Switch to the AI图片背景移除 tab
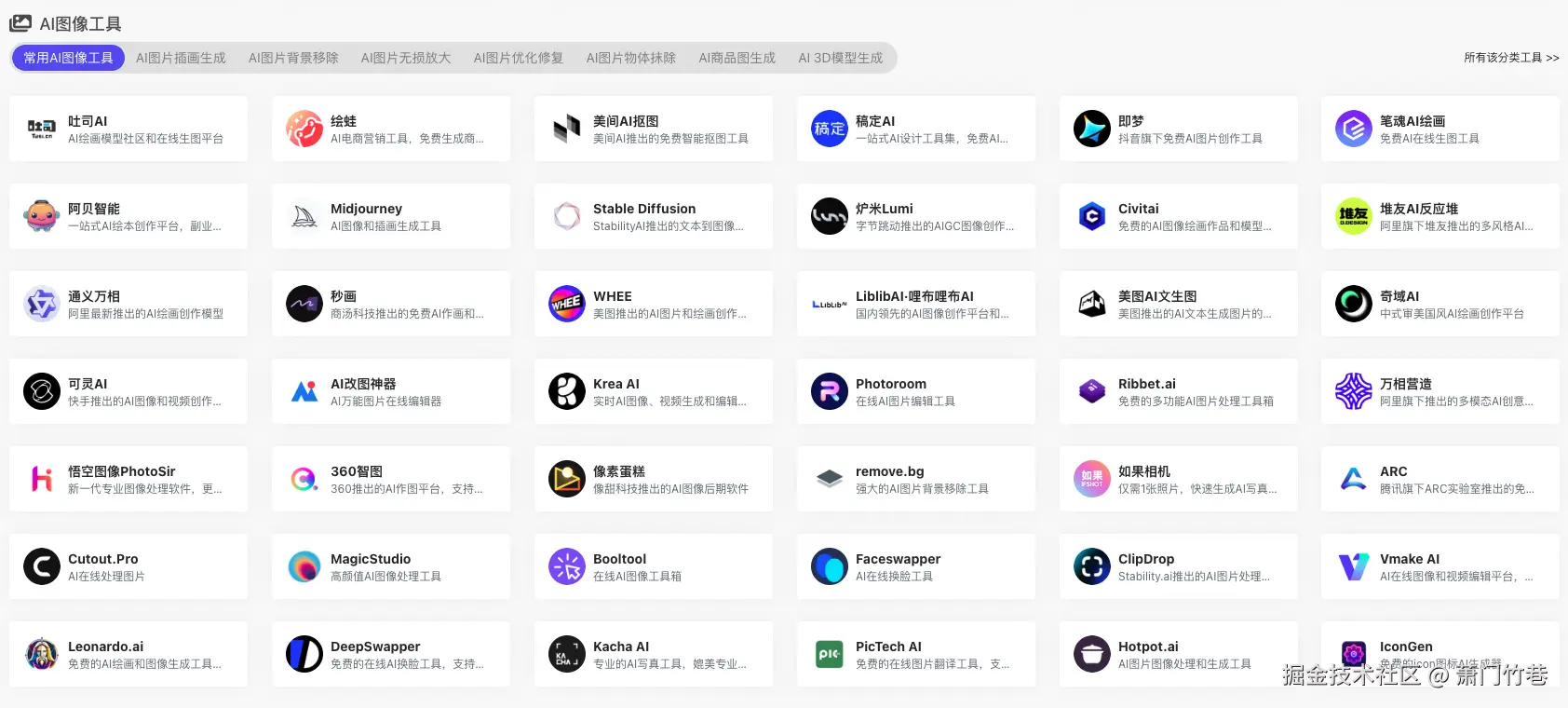This screenshot has height=708, width=1568. click(293, 58)
